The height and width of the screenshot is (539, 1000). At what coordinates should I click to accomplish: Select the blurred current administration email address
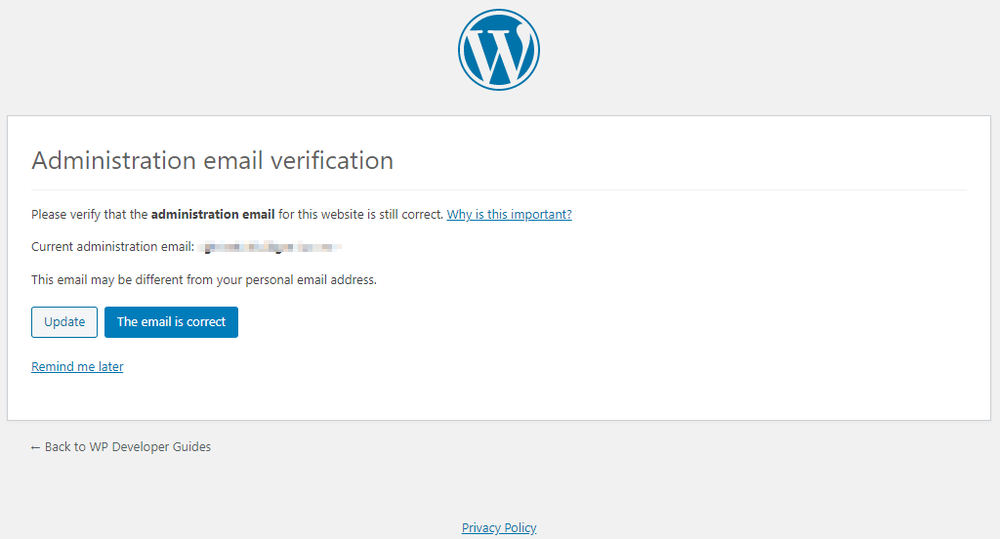click(270, 247)
